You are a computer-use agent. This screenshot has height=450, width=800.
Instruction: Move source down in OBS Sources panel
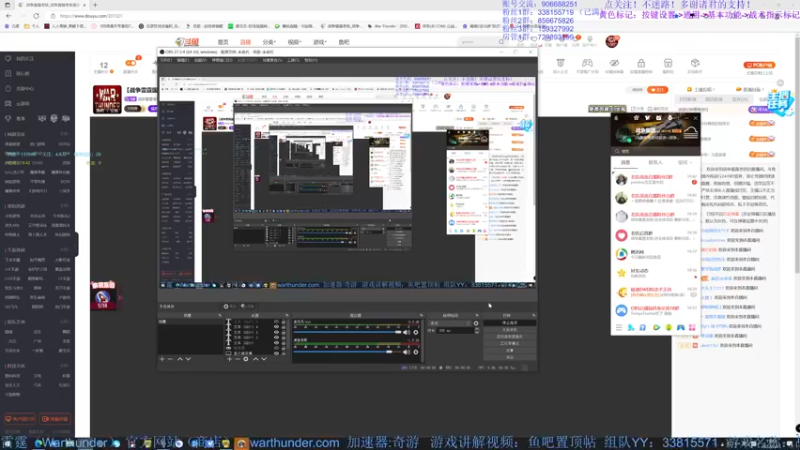(264, 359)
